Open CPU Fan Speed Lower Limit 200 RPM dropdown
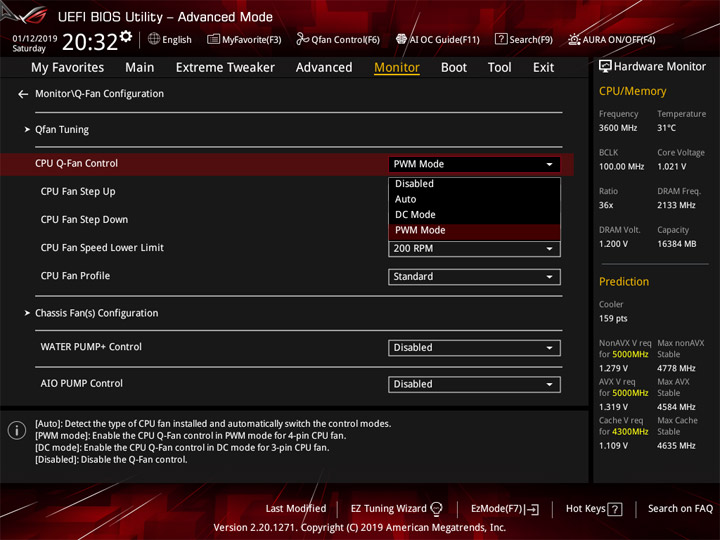720x540 pixels. tap(474, 249)
